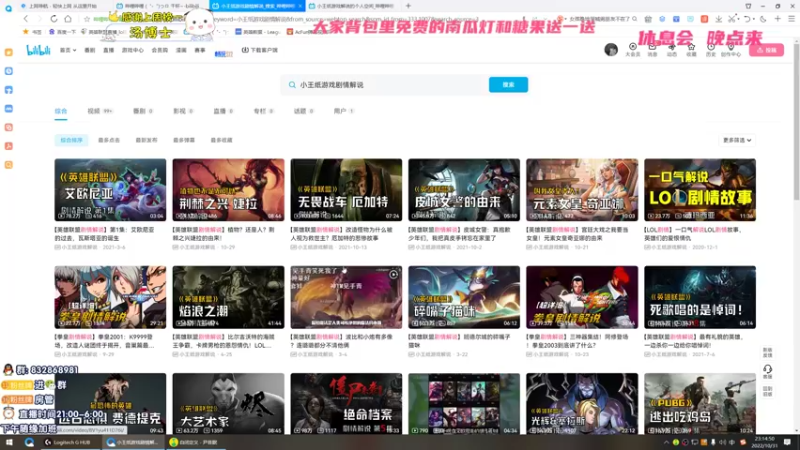The image size is (800, 450).
Task: Open a new browser tab with plus
Action: tap(408, 6)
